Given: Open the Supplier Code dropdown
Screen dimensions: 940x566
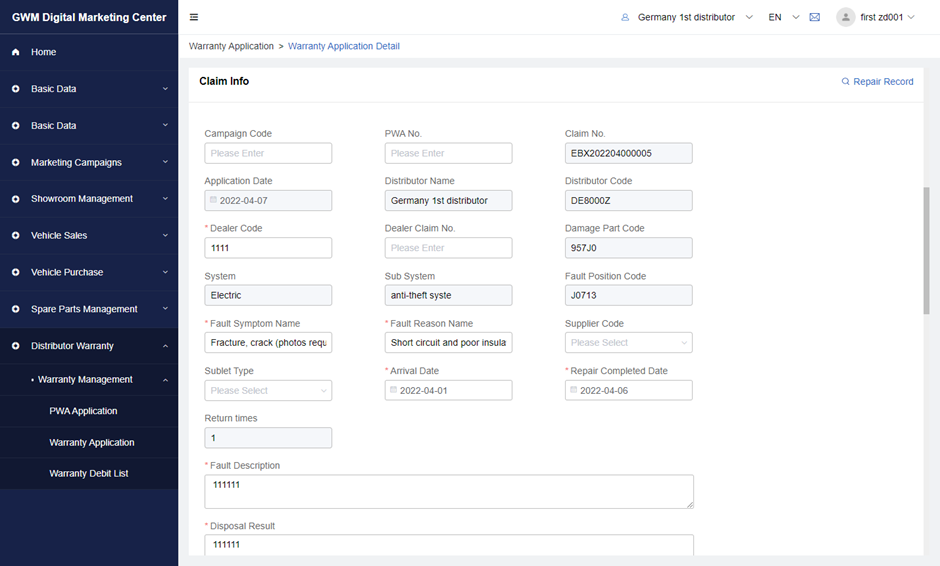Looking at the screenshot, I should (628, 343).
